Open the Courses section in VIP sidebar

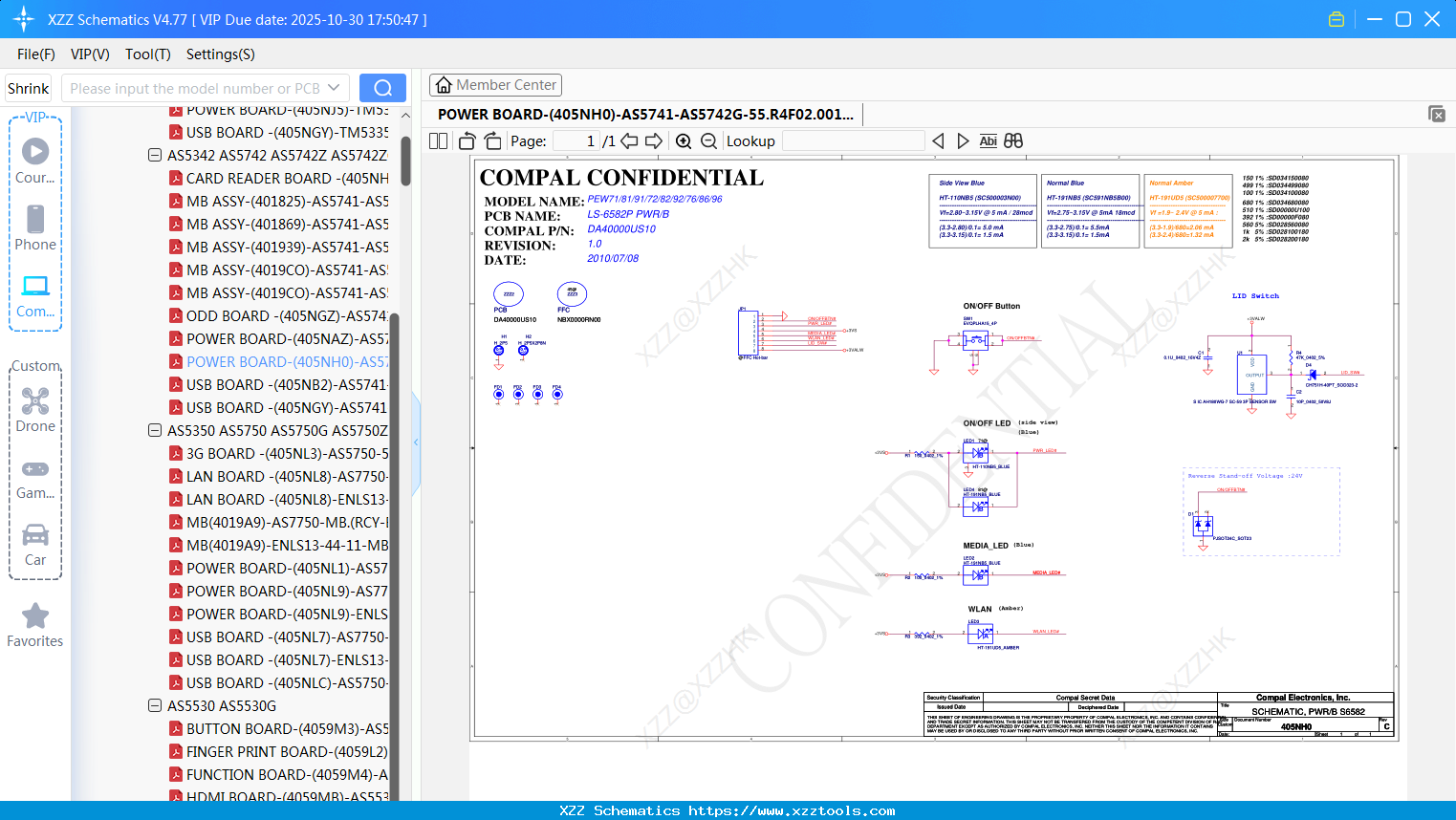point(35,162)
